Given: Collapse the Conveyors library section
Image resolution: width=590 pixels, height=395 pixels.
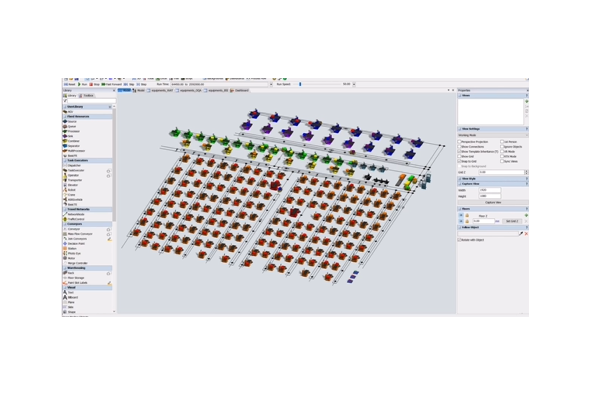Looking at the screenshot, I should point(87,224).
